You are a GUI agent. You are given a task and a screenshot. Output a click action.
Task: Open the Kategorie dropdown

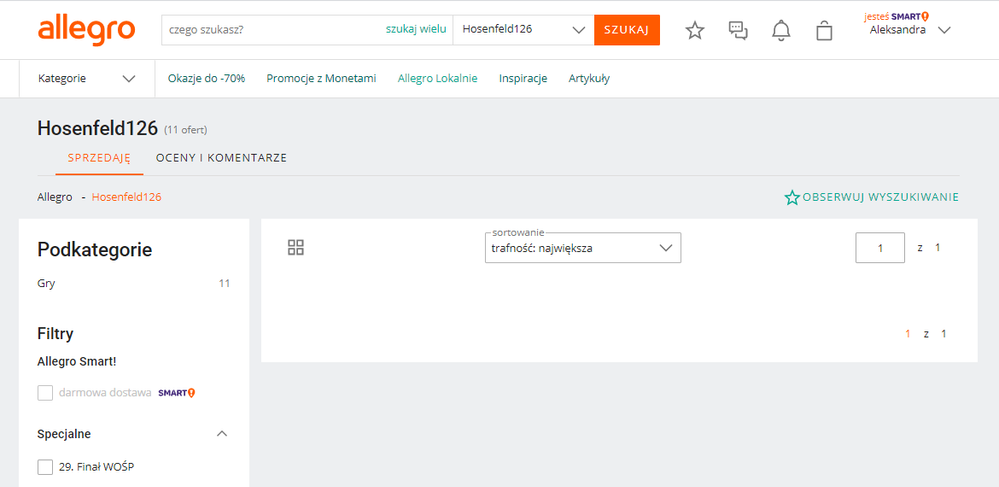87,79
